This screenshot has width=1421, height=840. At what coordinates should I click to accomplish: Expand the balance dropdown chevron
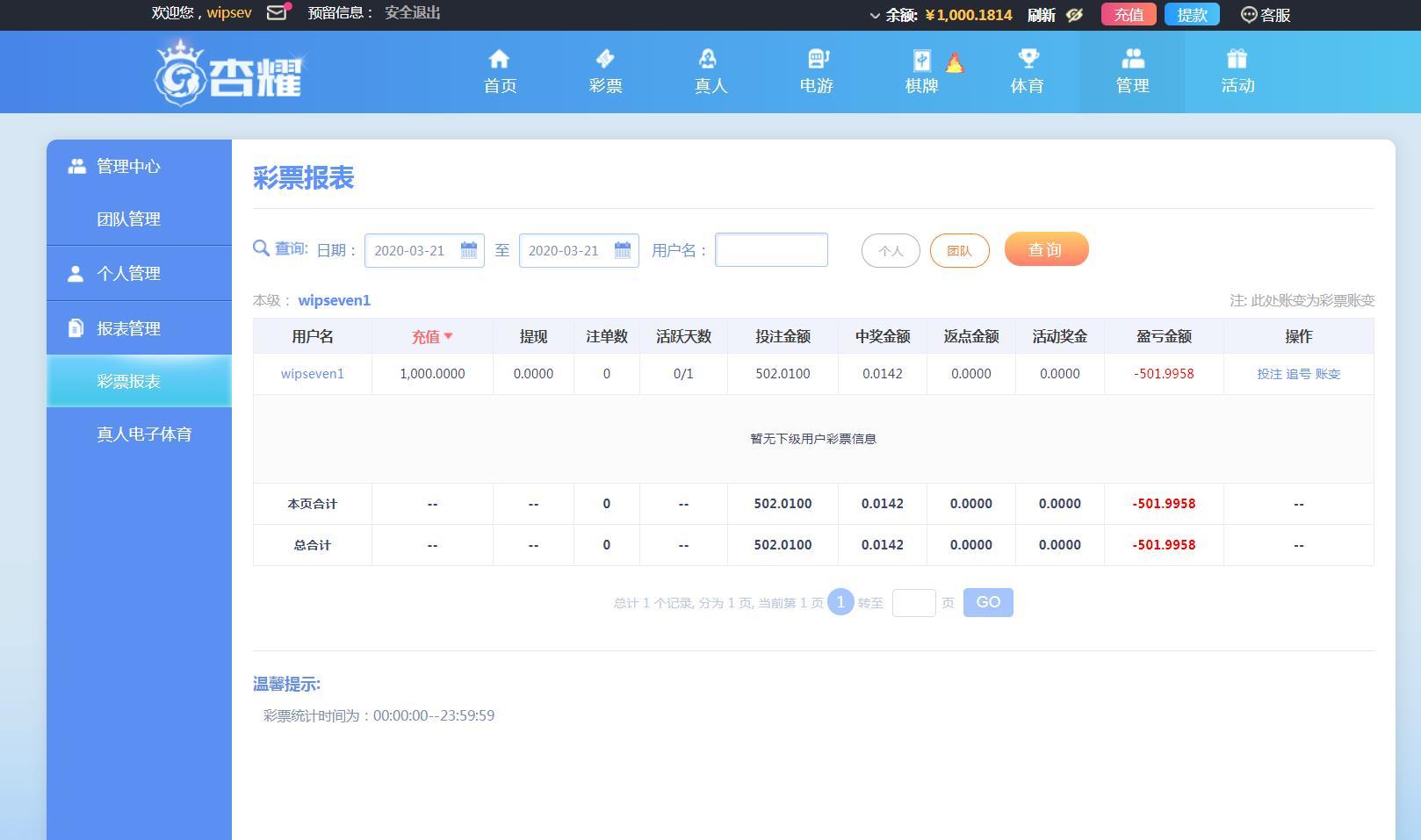[x=875, y=16]
